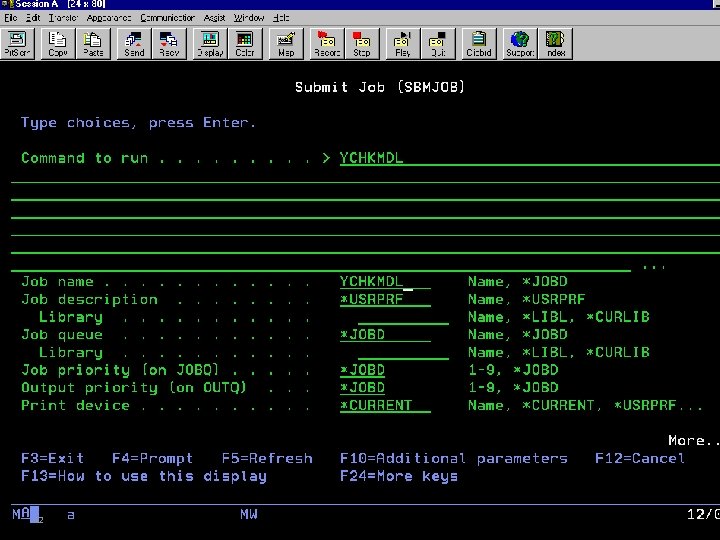Click 'Type choices, press Enter.' text
The height and width of the screenshot is (540, 720).
138,123
